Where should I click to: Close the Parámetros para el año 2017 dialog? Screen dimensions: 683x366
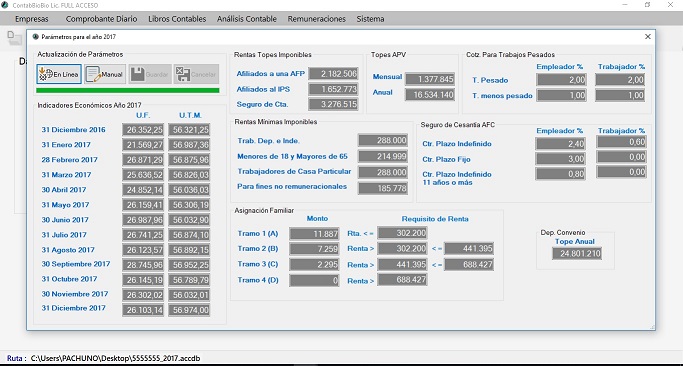pyautogui.click(x=648, y=37)
